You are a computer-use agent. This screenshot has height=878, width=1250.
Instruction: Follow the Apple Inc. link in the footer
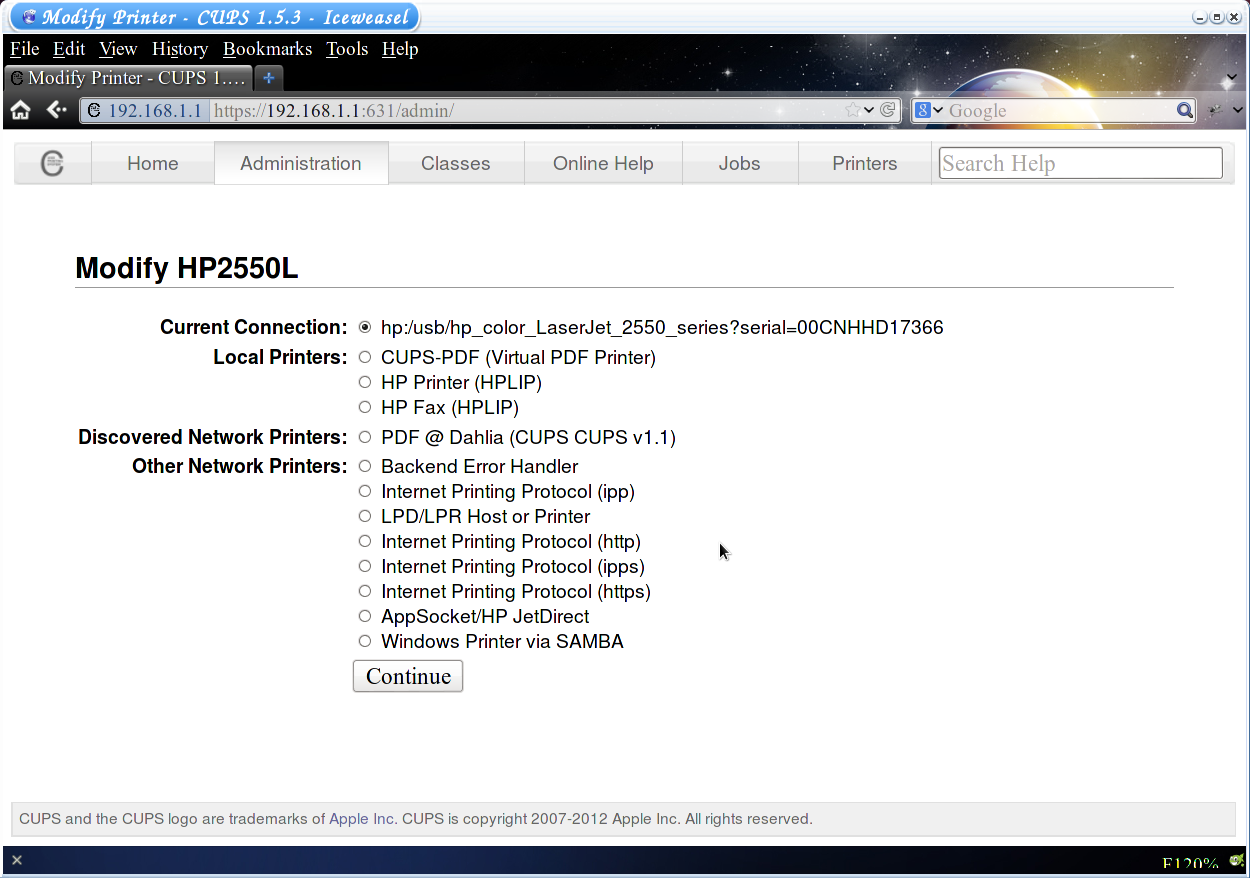[363, 819]
